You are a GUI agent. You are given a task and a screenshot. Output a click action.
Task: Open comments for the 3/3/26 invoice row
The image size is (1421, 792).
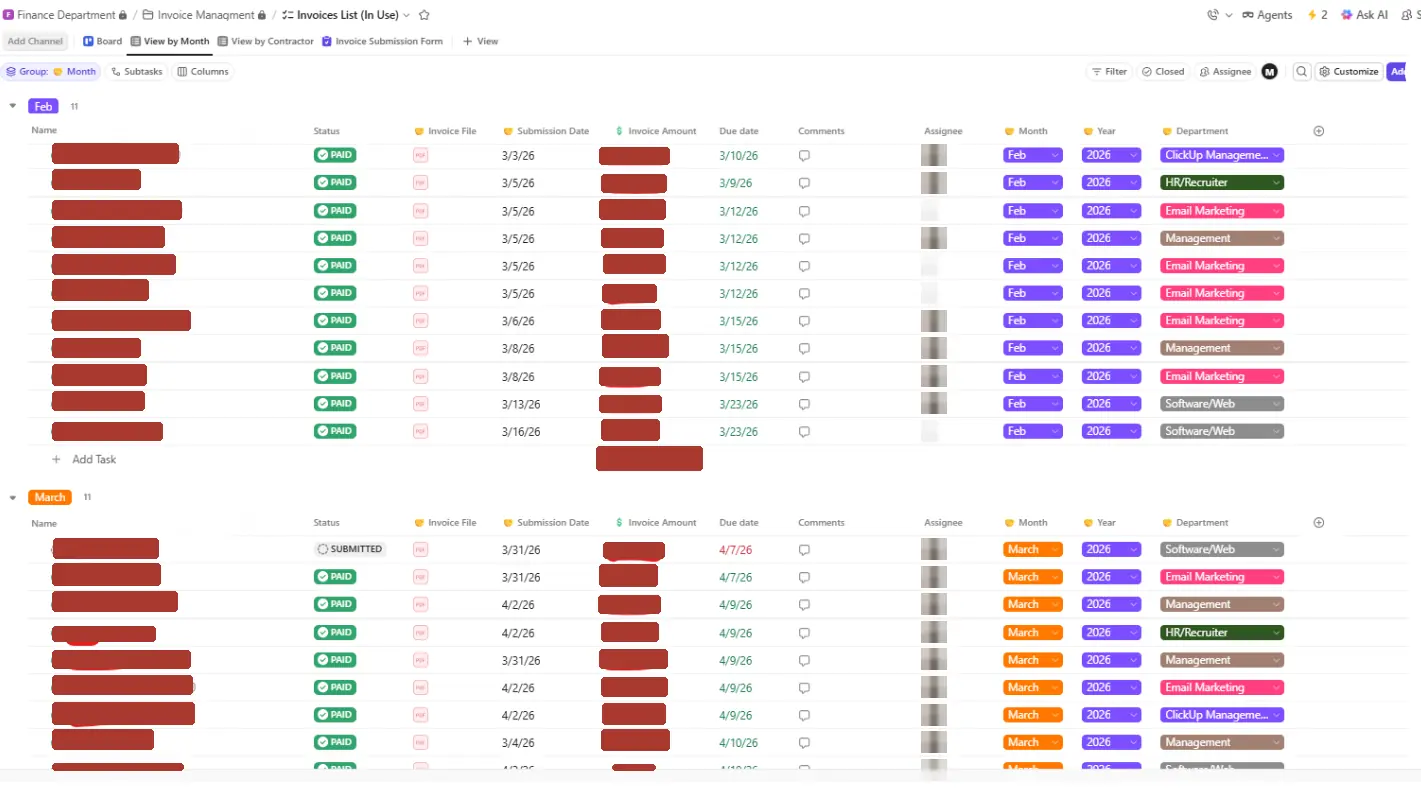coord(804,156)
